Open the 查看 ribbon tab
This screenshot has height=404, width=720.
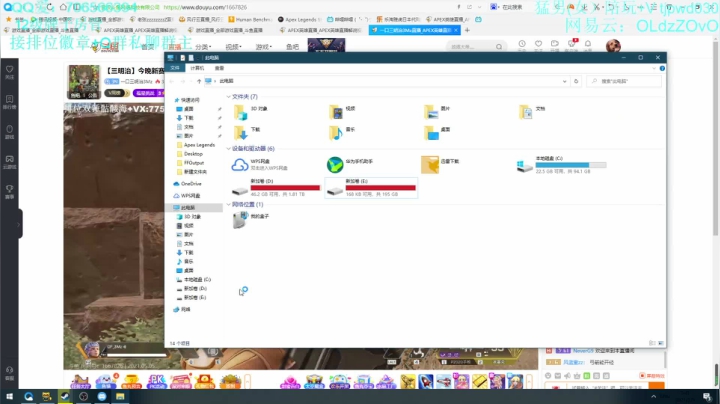coord(219,68)
